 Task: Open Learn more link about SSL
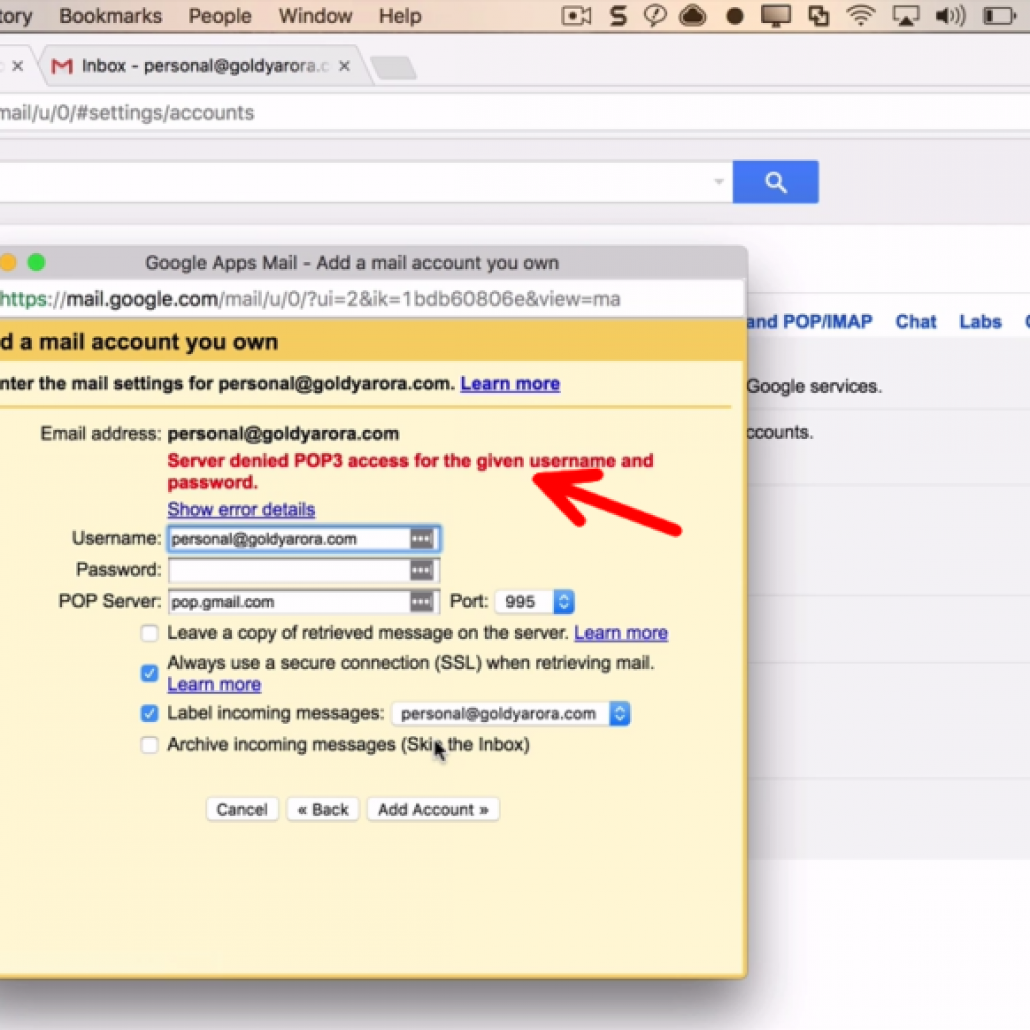214,684
